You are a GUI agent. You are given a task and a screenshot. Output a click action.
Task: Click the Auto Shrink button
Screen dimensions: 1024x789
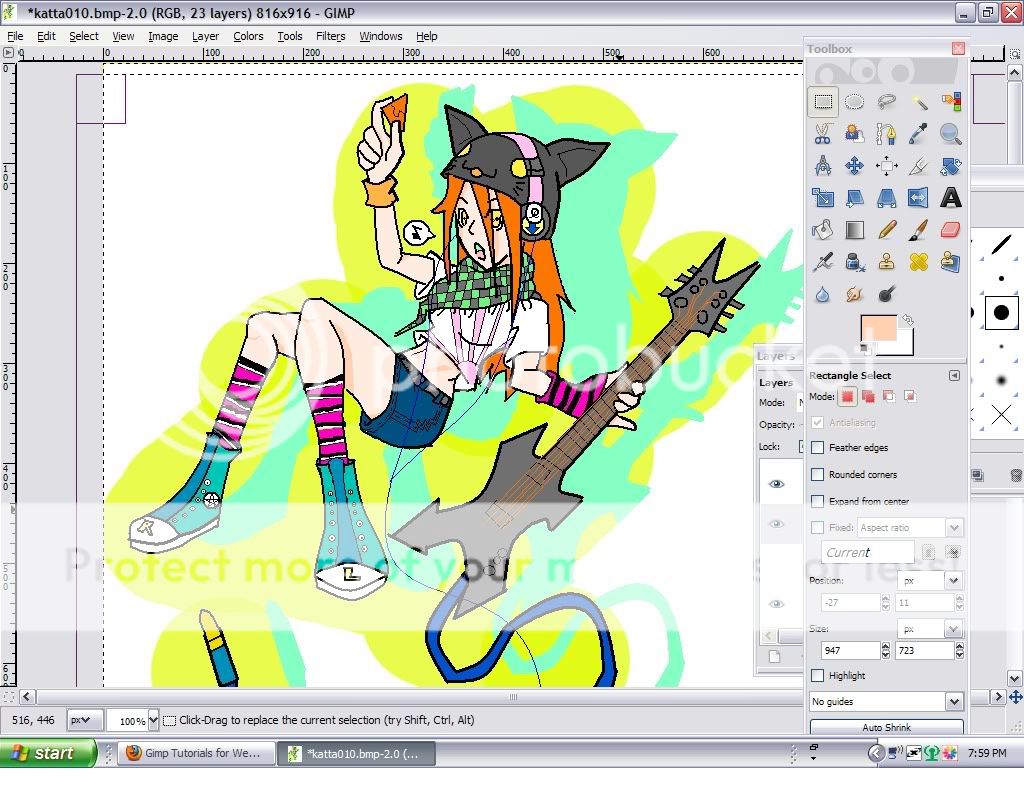tap(886, 727)
